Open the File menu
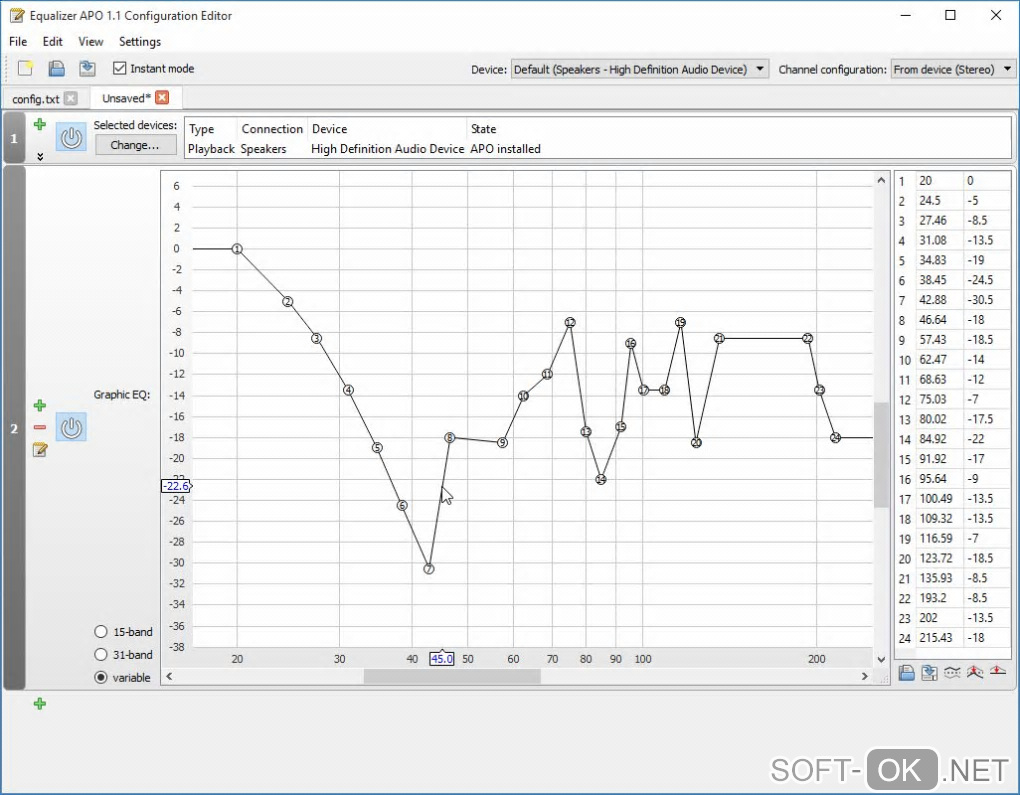The image size is (1020, 795). tap(18, 42)
